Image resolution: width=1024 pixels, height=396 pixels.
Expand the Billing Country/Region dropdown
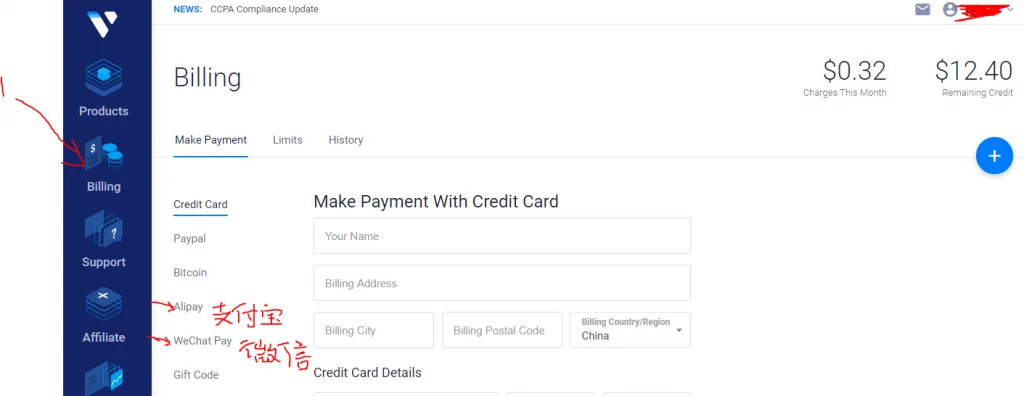coord(630,330)
